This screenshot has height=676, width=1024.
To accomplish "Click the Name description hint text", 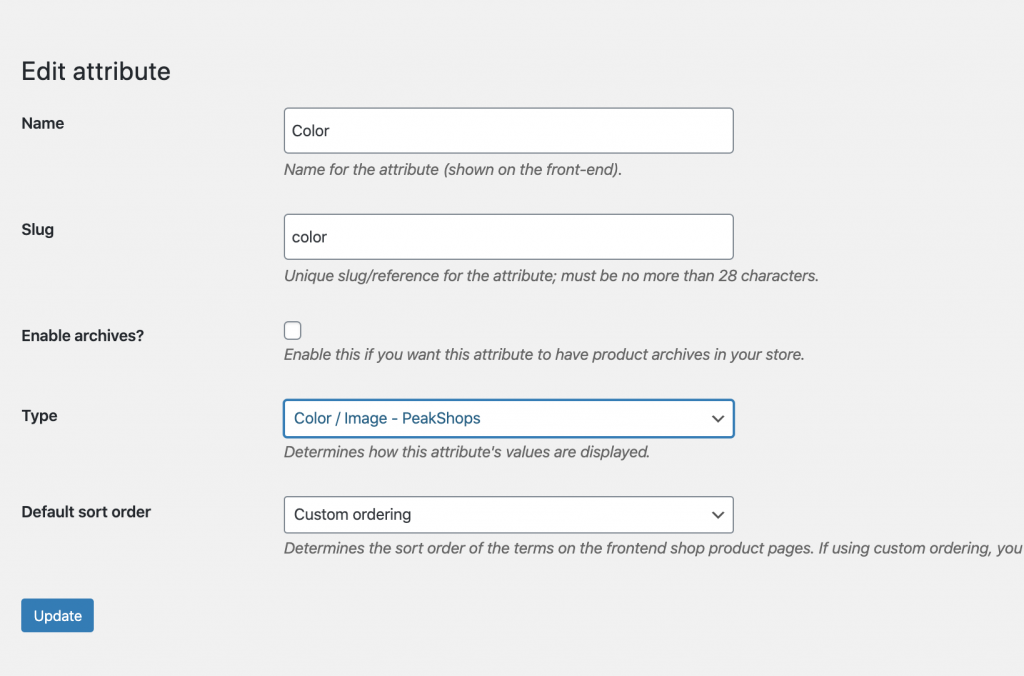I will click(453, 170).
